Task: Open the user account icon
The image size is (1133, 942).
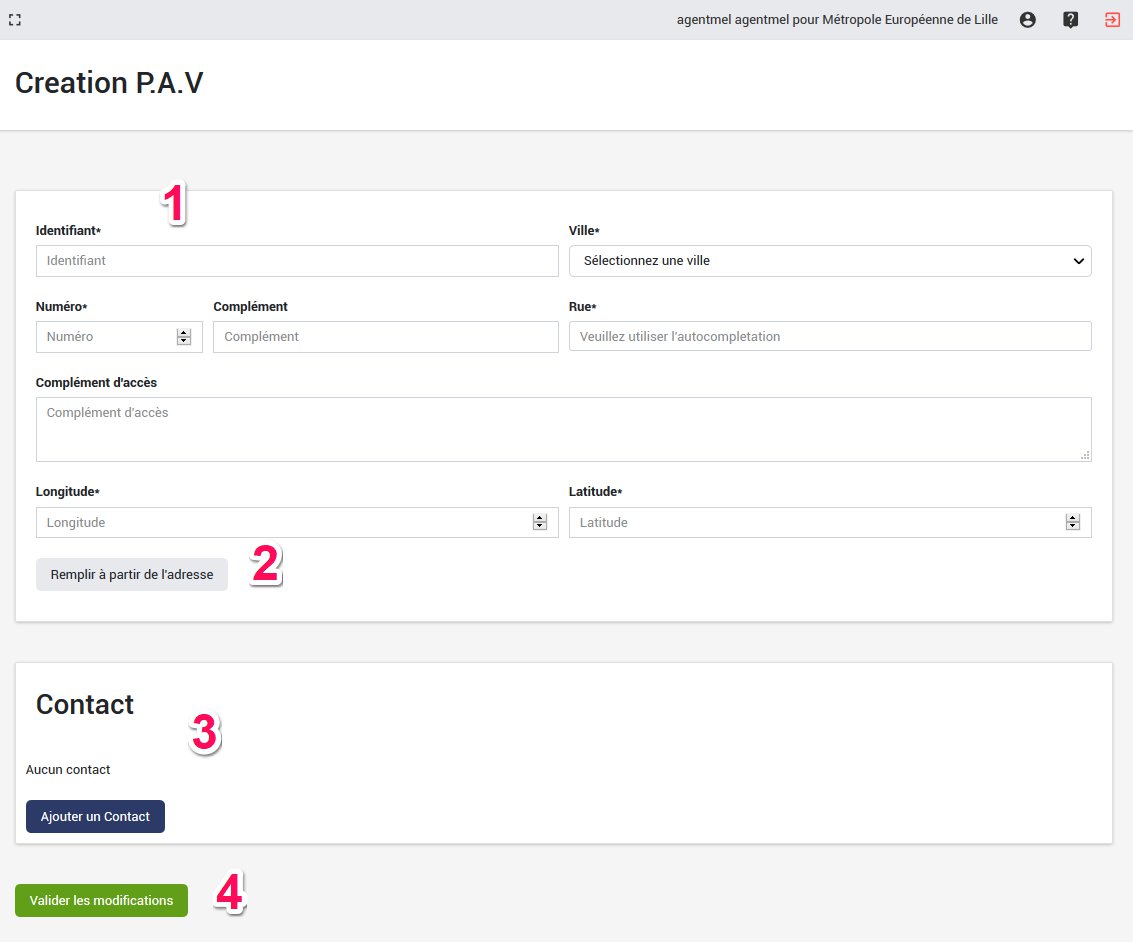Action: coord(1028,19)
